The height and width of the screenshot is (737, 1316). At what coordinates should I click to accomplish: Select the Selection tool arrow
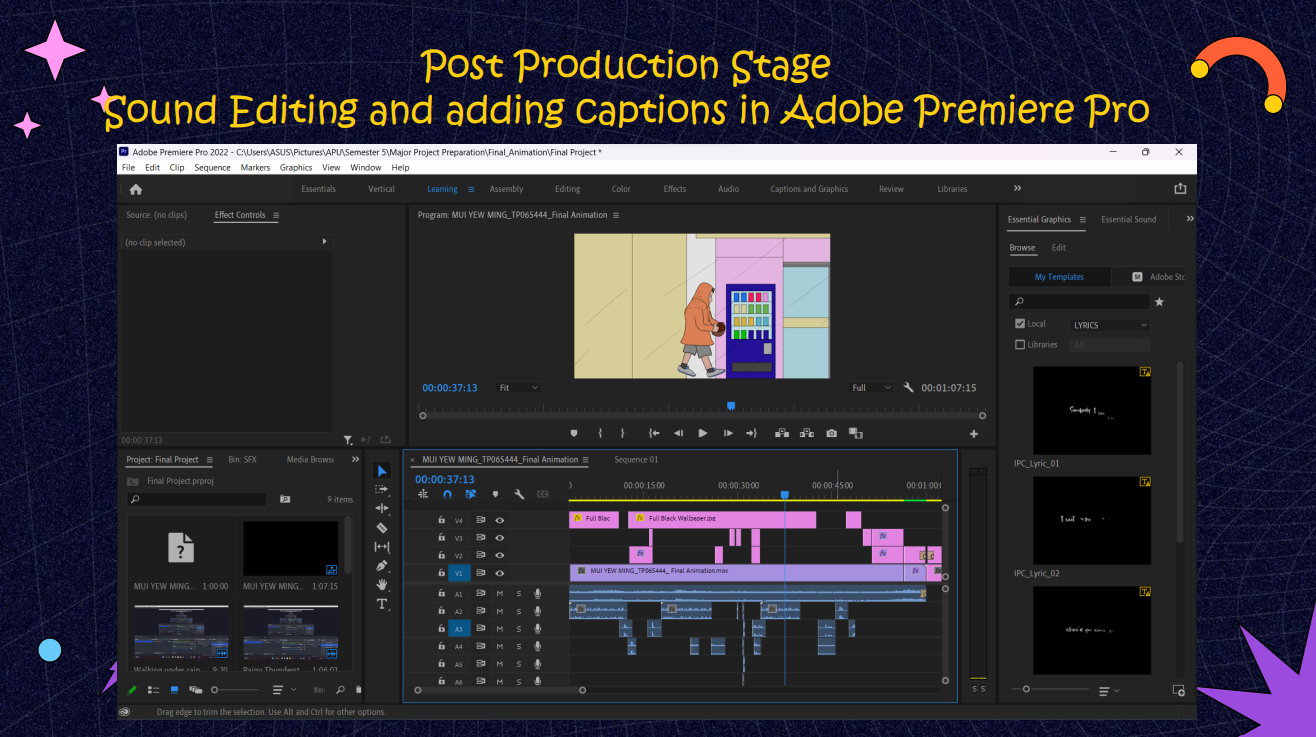pos(382,471)
